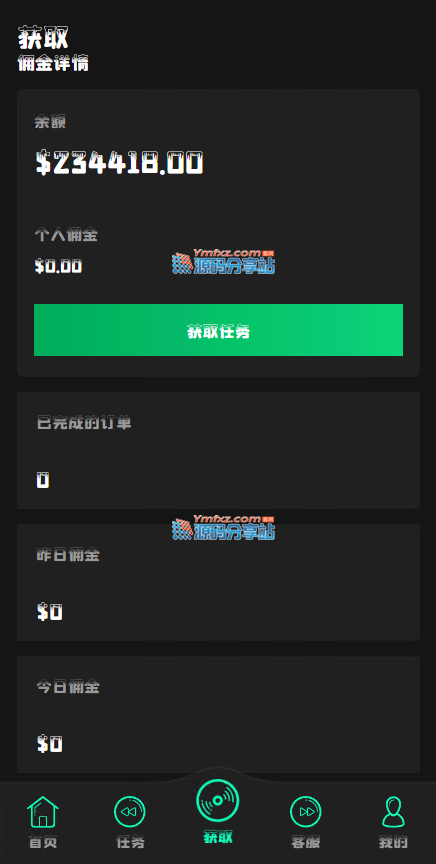436x864 pixels.
Task: Select the 获取 label in bottom navigation
Action: tap(218, 837)
